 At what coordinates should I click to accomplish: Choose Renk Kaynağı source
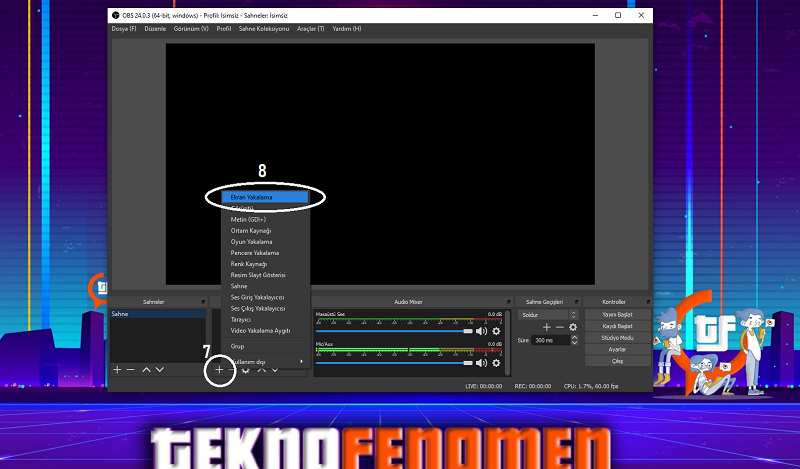click(265, 264)
